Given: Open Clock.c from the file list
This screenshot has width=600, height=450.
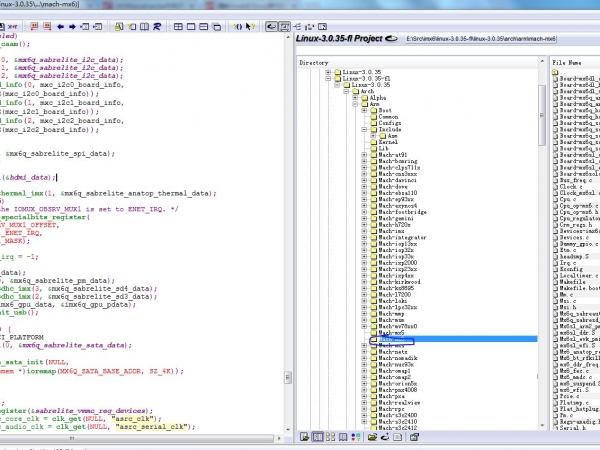Looking at the screenshot, I should pyautogui.click(x=570, y=186).
